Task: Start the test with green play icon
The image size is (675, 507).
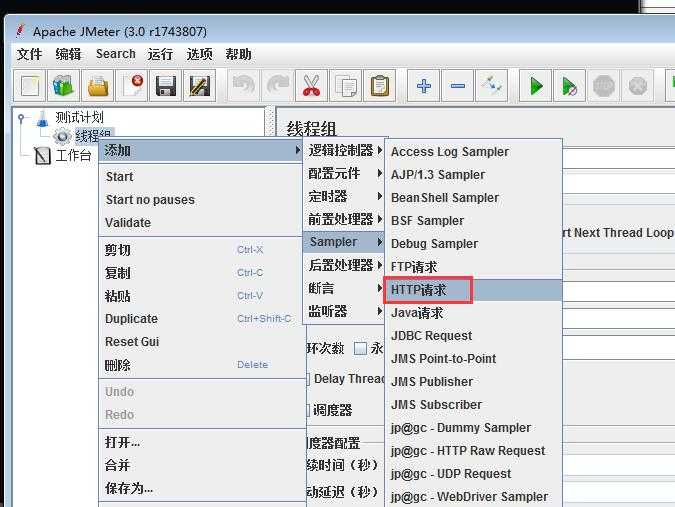Action: pyautogui.click(x=536, y=85)
